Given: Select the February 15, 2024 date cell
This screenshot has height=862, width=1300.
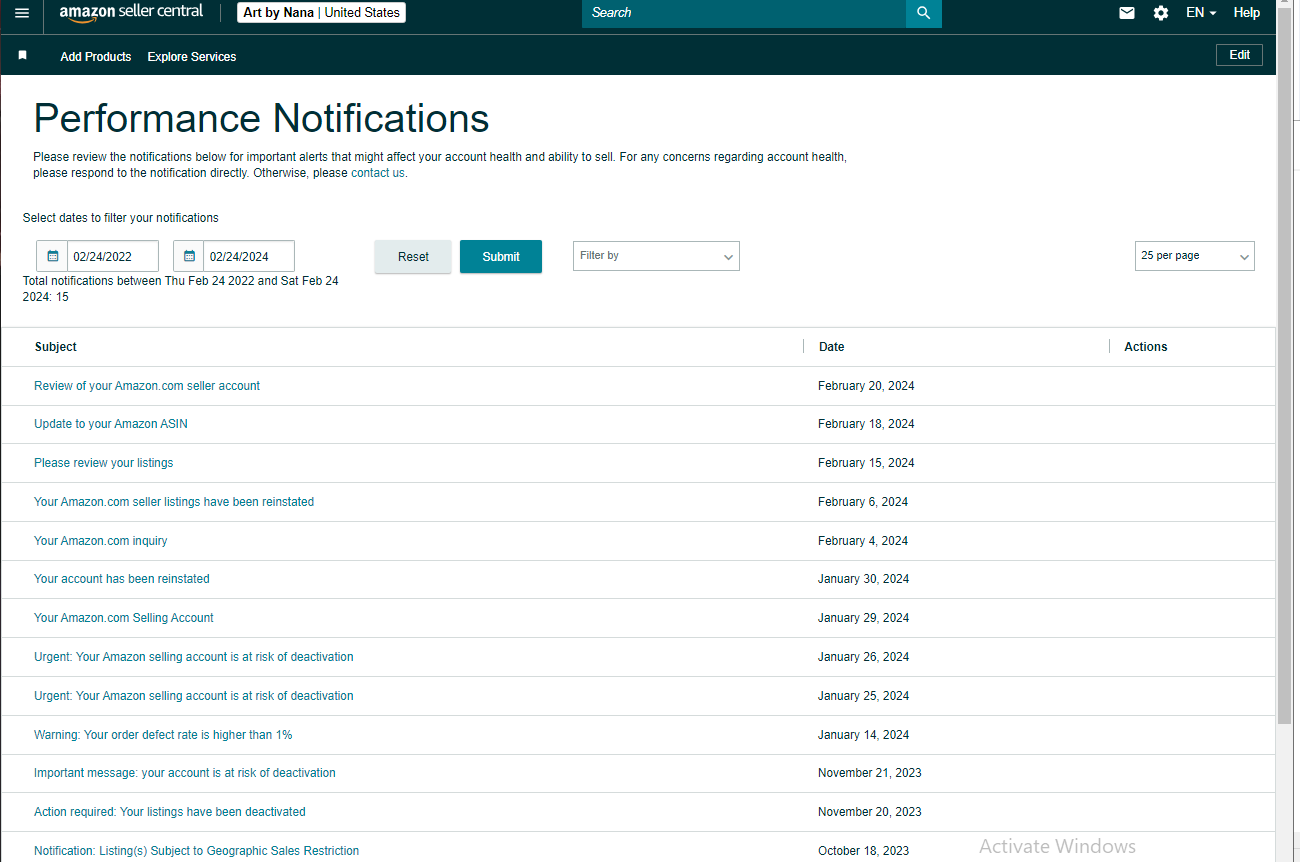Looking at the screenshot, I should coord(866,463).
